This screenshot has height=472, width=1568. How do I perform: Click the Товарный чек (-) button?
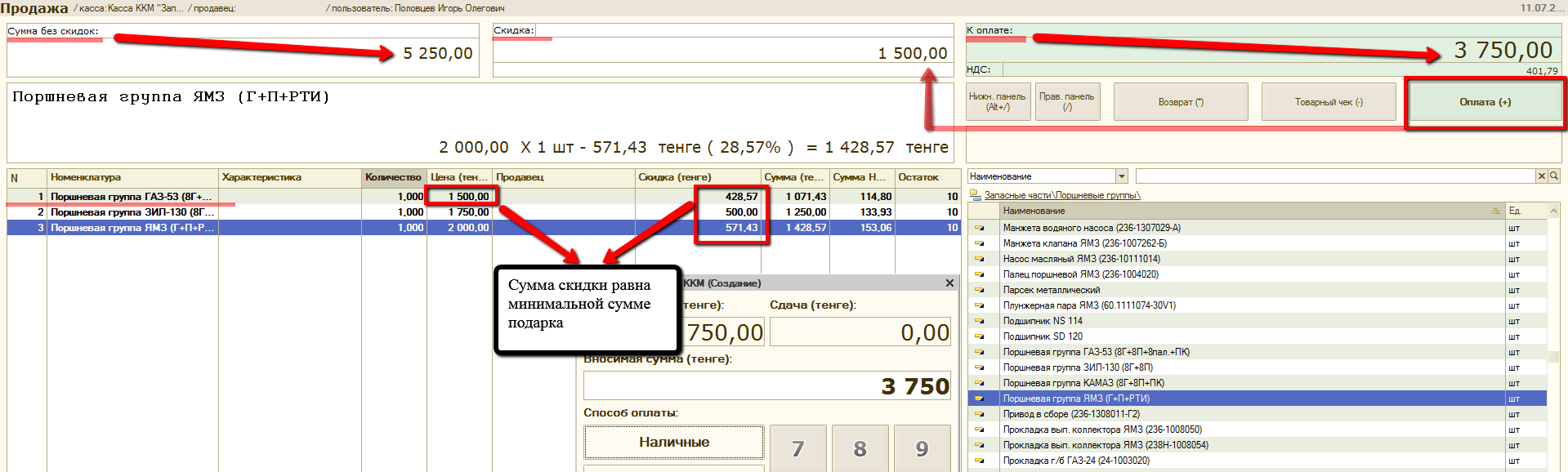click(x=1329, y=102)
